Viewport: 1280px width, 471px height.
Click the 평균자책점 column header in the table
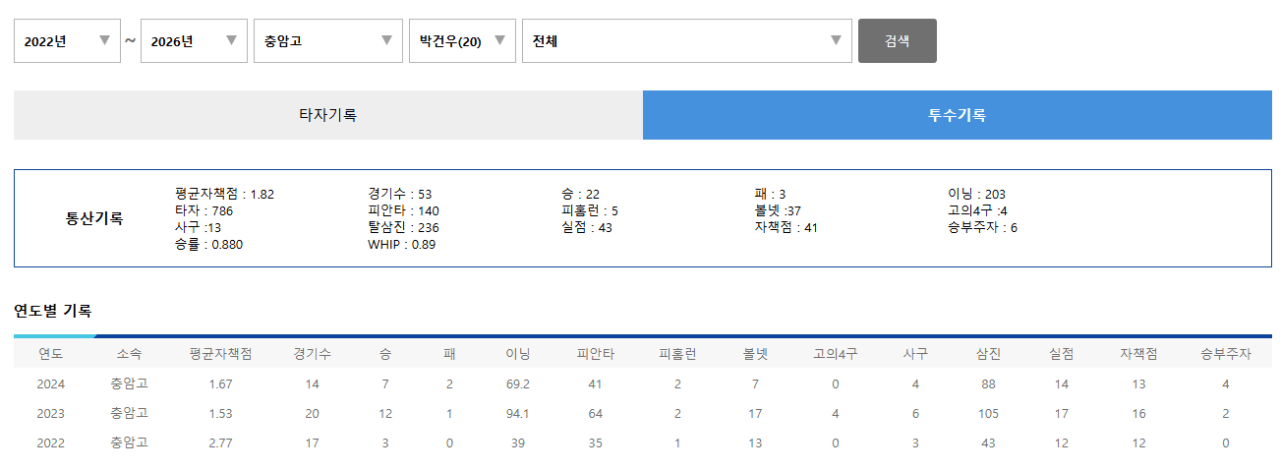221,353
